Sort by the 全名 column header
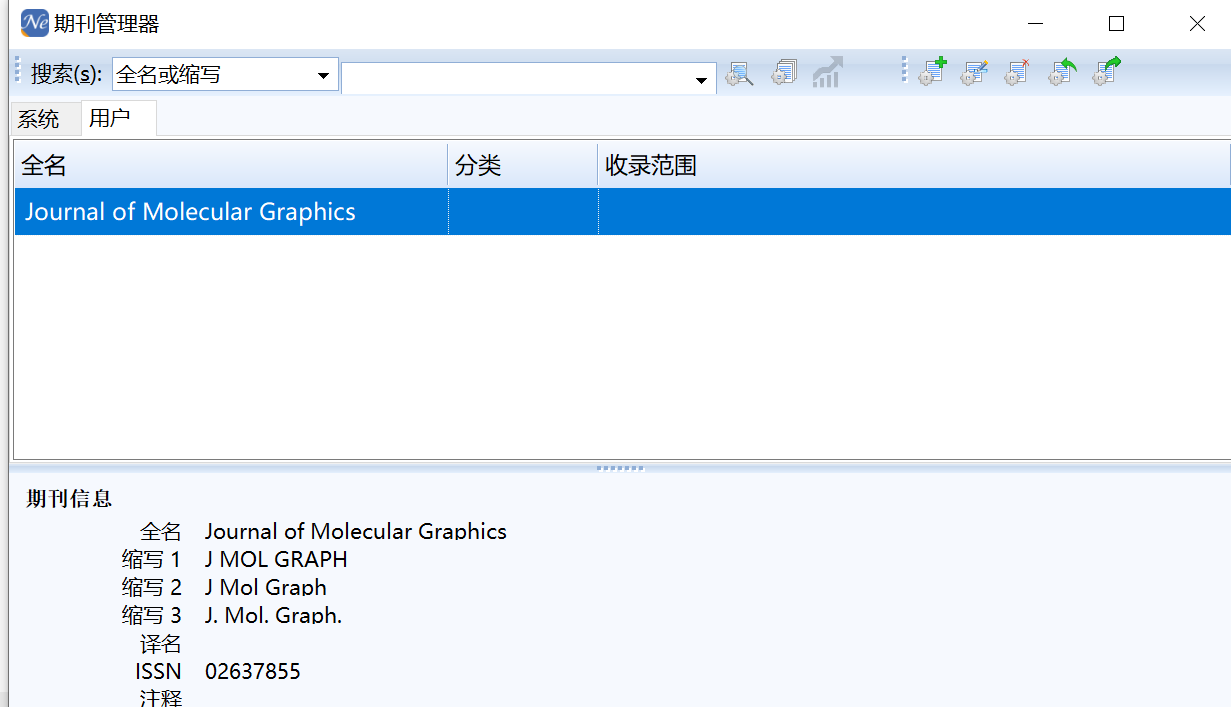 click(x=230, y=165)
